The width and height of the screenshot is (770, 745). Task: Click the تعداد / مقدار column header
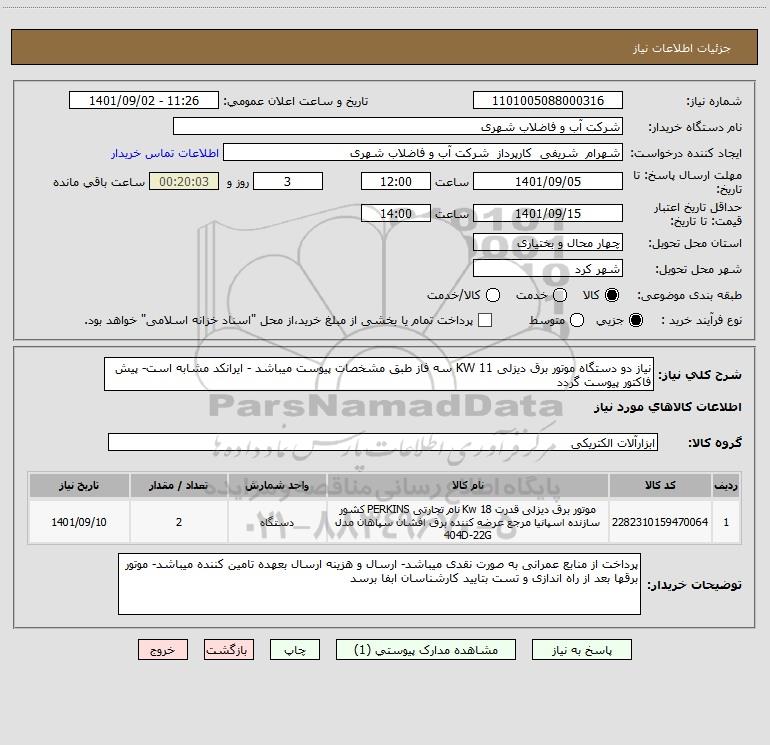[179, 485]
